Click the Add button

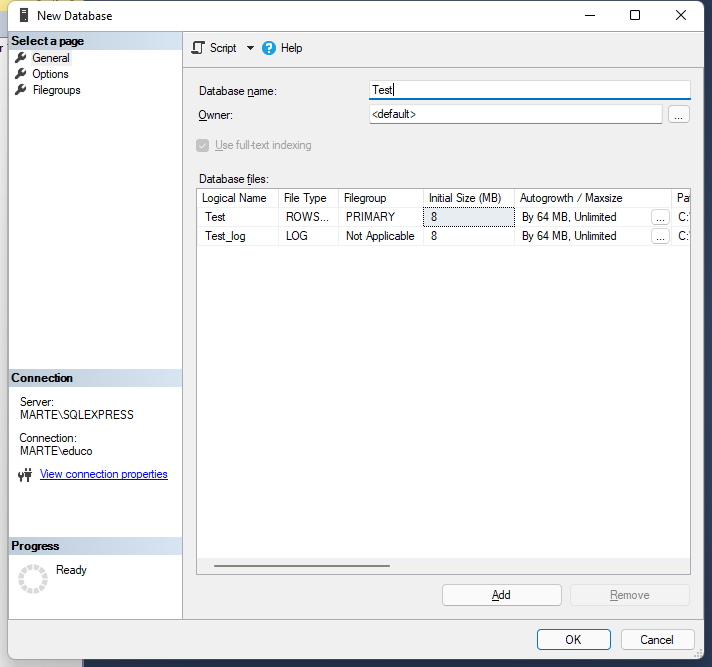pyautogui.click(x=501, y=595)
